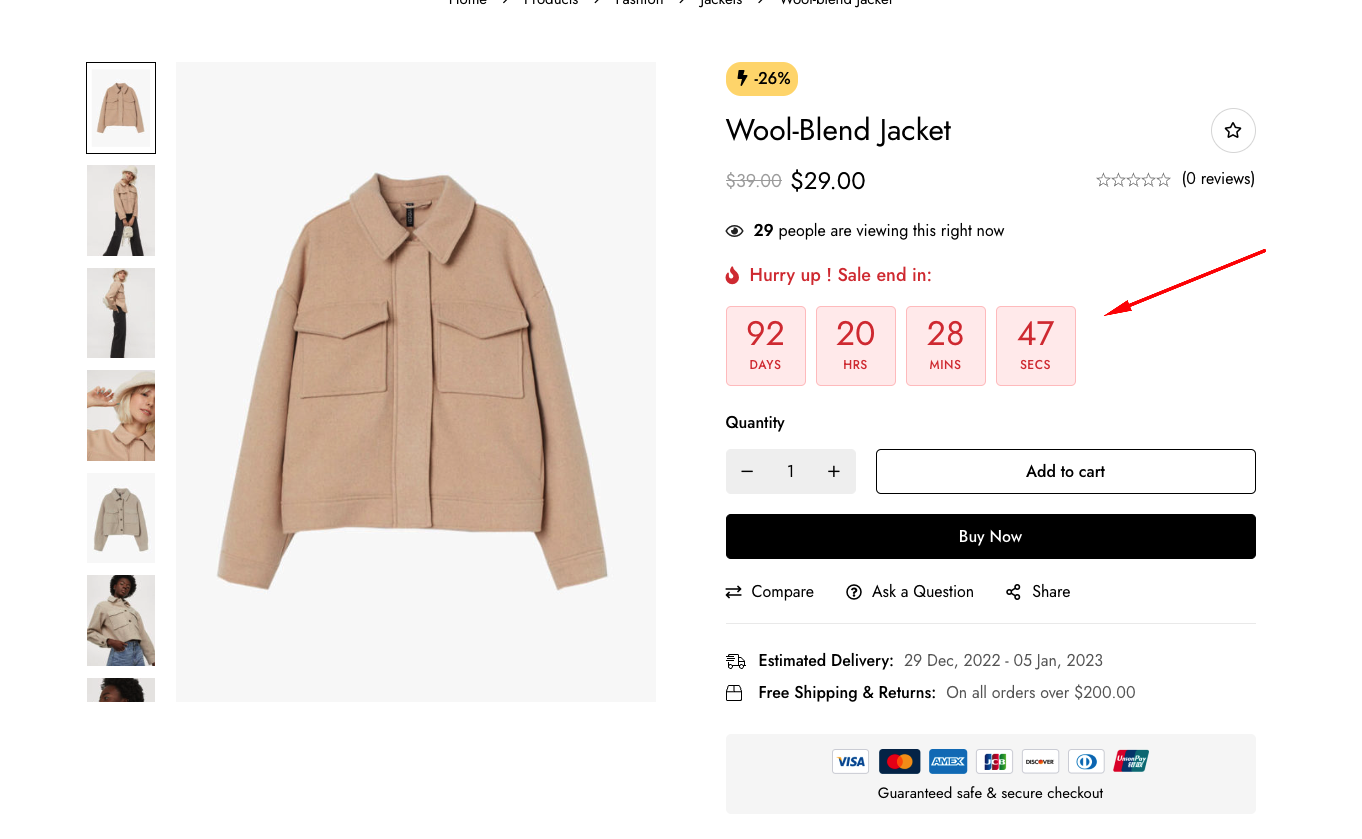The width and height of the screenshot is (1362, 839).
Task: Click the main jacket product image
Action: click(x=416, y=382)
